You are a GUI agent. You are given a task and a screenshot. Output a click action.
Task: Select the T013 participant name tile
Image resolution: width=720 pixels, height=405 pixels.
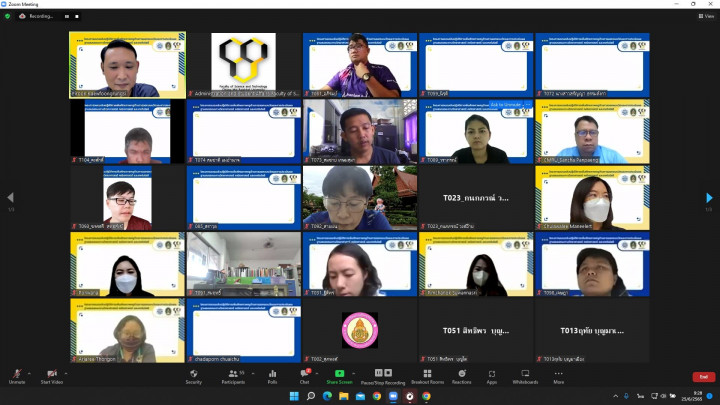tap(592, 330)
